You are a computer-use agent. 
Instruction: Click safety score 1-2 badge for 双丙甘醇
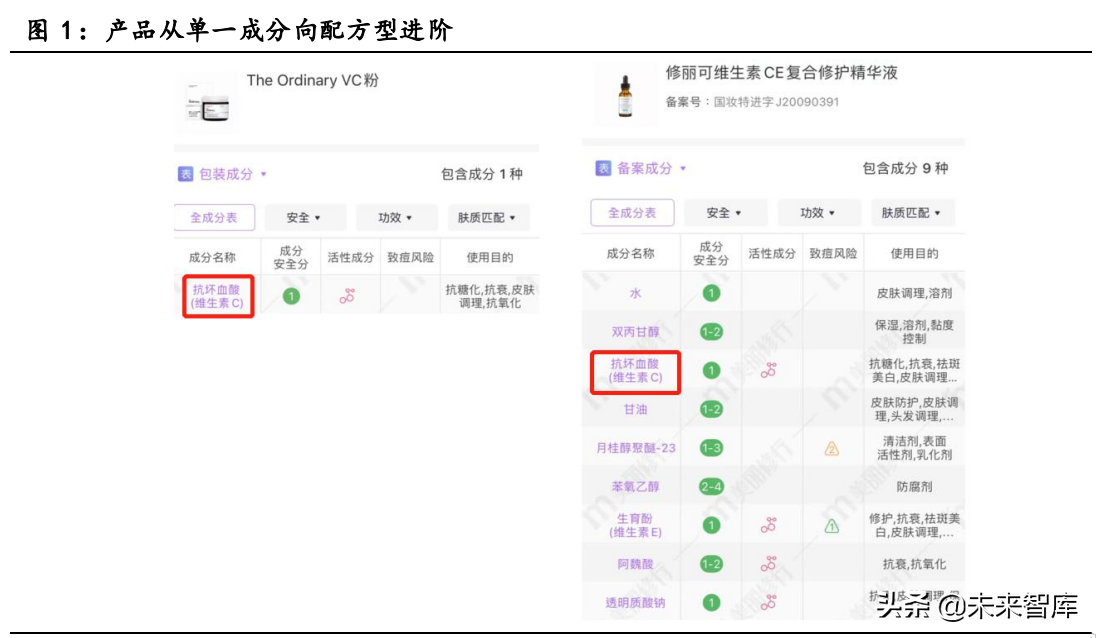(712, 332)
